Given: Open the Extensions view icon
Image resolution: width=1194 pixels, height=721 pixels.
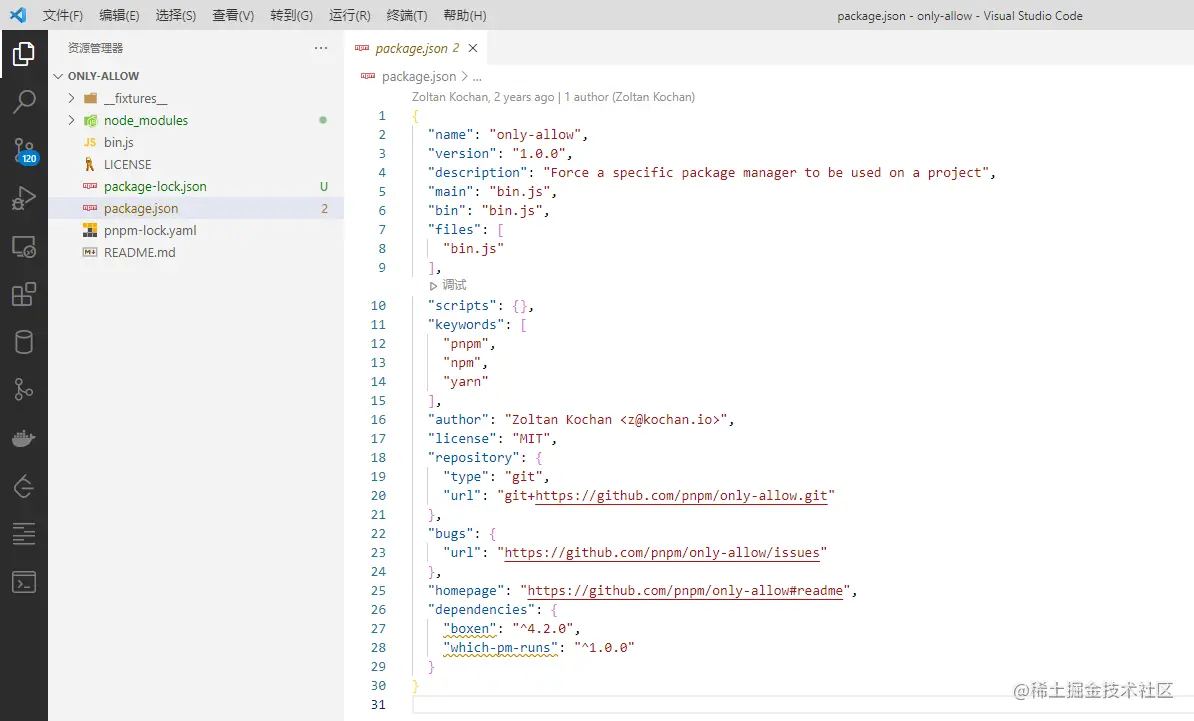Looking at the screenshot, I should point(24,295).
